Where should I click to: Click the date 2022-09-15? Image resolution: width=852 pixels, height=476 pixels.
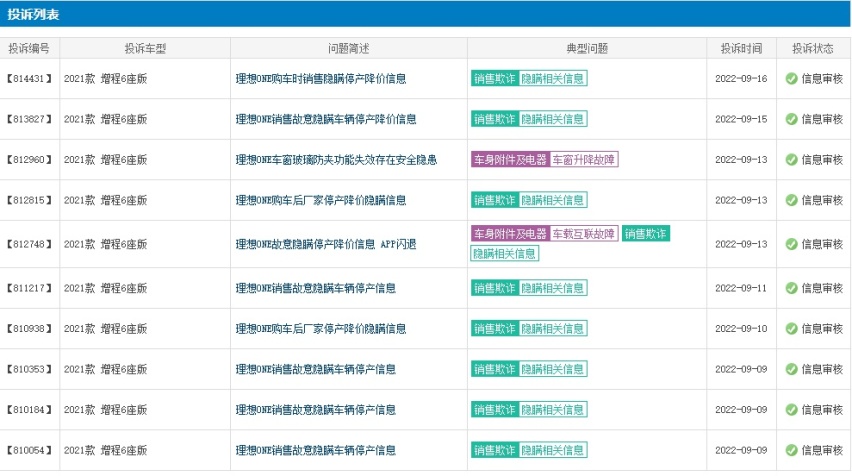click(x=741, y=119)
